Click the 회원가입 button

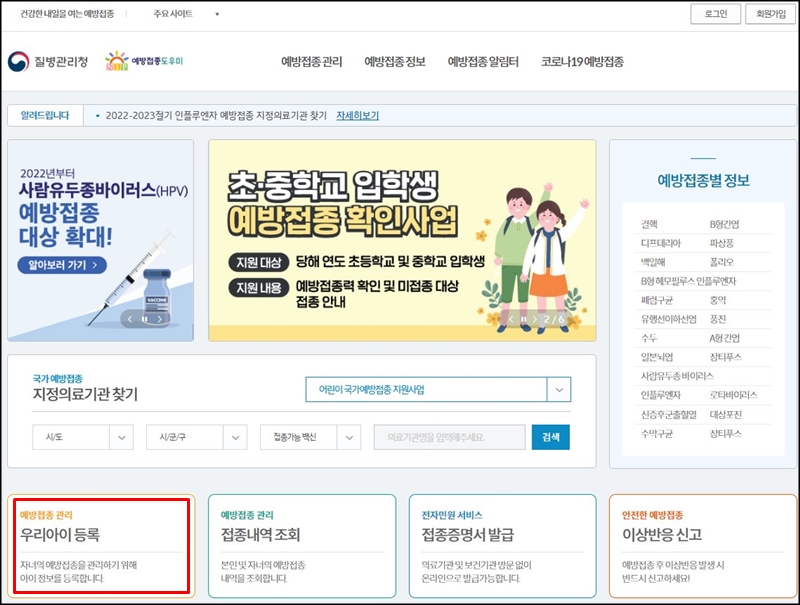point(771,14)
